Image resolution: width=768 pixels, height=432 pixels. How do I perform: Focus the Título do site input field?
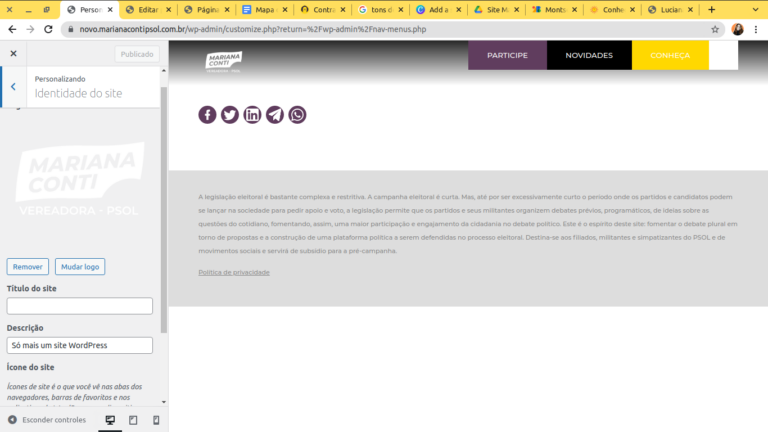(79, 306)
